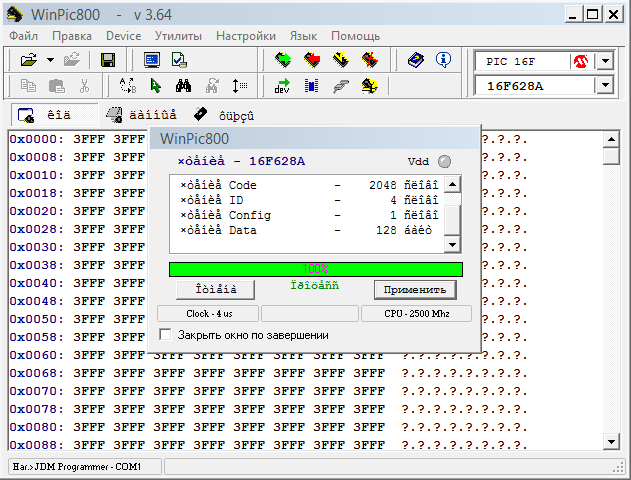631x480 pixels.
Task: Open the Помощь menu
Action: click(355, 36)
